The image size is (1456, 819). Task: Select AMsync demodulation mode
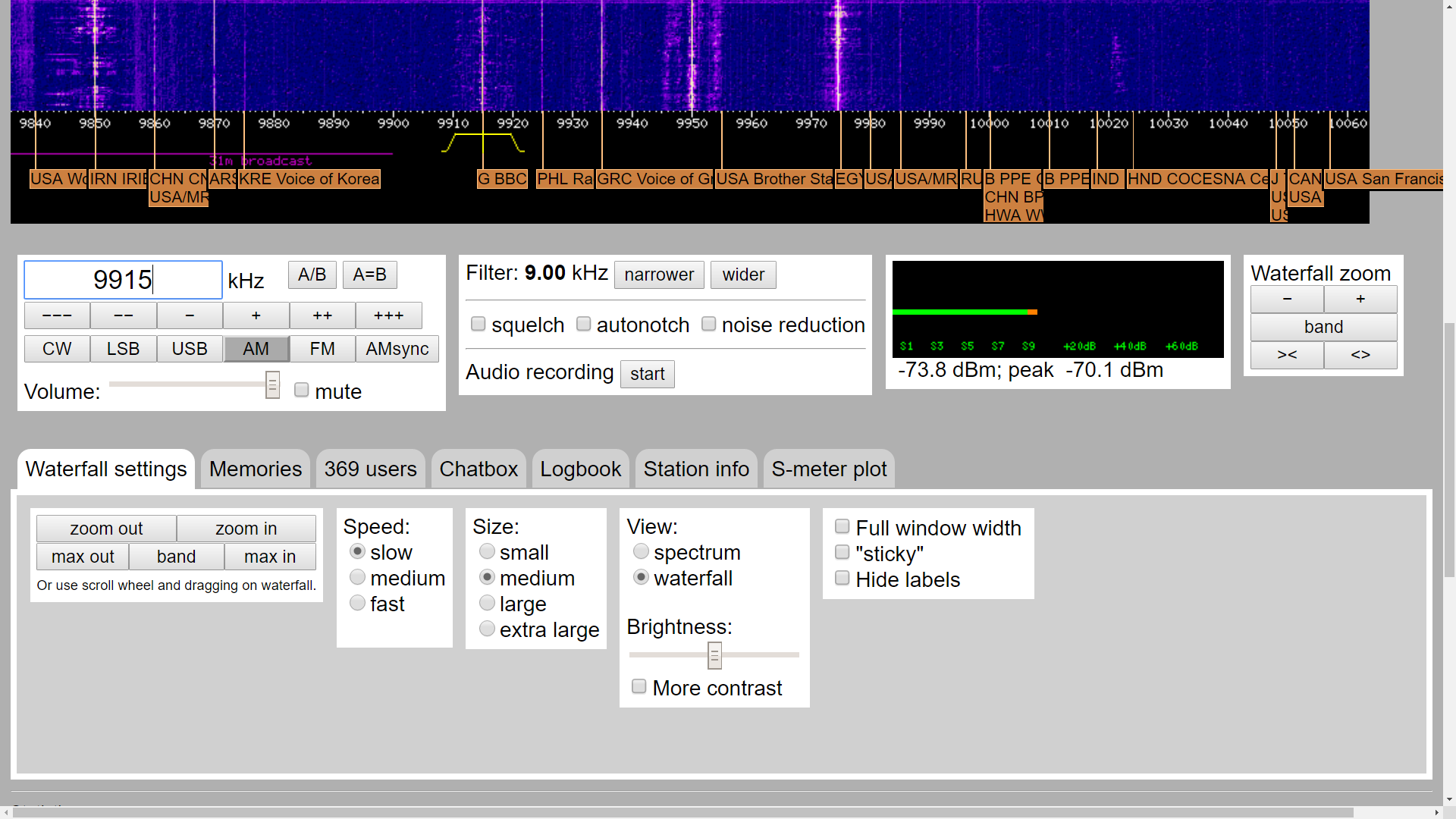[x=397, y=349]
